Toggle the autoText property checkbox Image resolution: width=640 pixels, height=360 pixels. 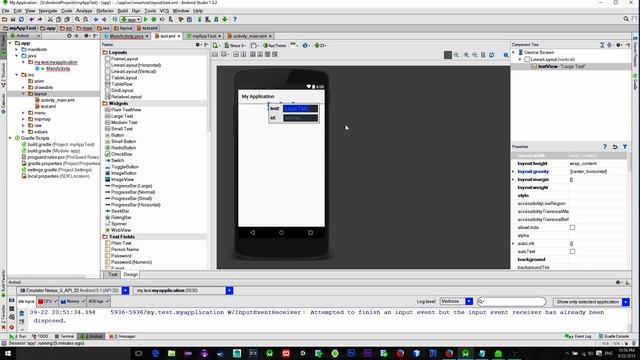[572, 251]
